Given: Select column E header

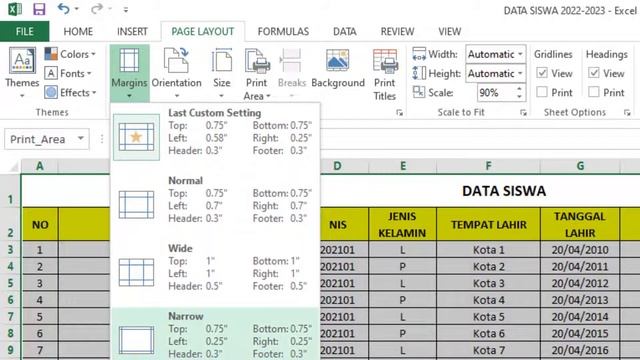Looking at the screenshot, I should point(403,166).
